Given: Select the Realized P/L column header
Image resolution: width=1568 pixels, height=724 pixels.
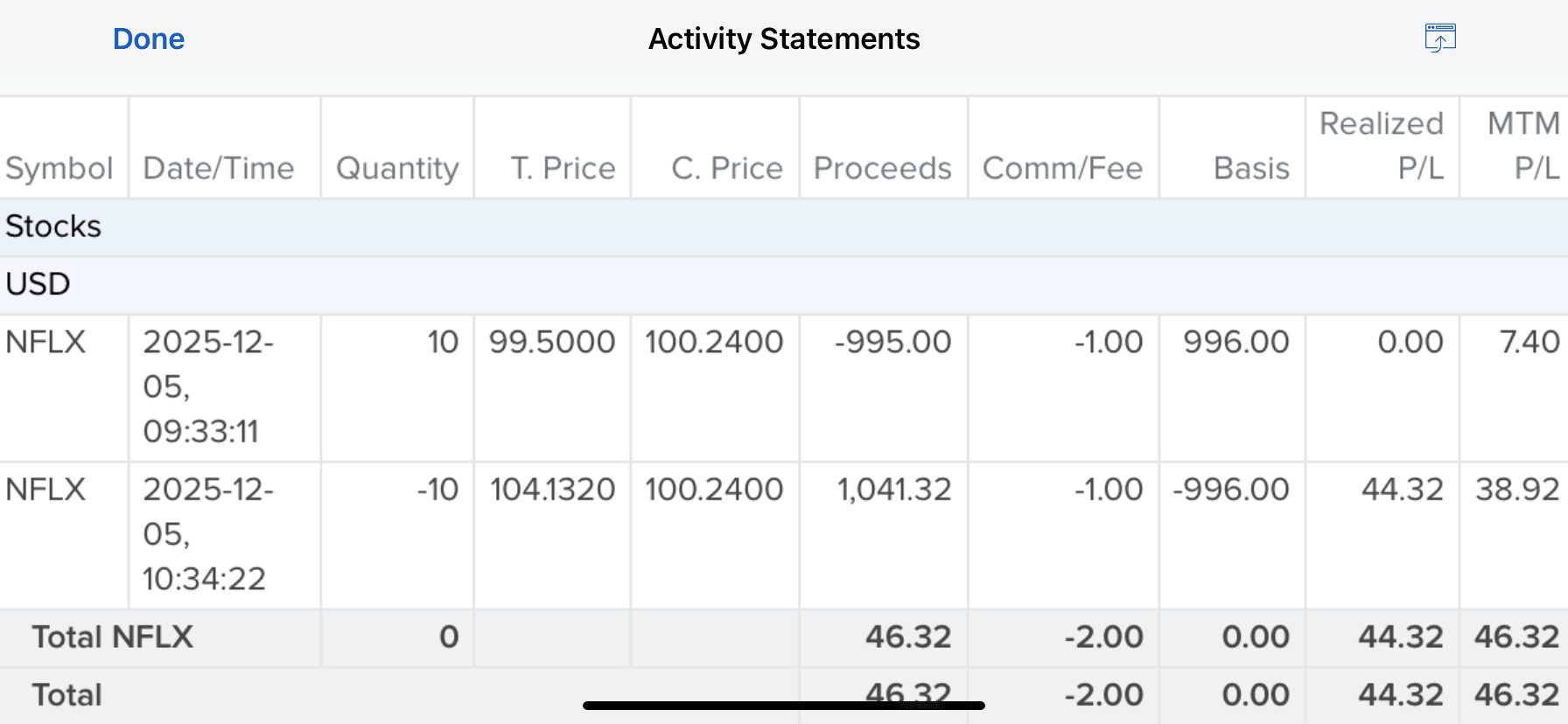Looking at the screenshot, I should click(x=1382, y=146).
